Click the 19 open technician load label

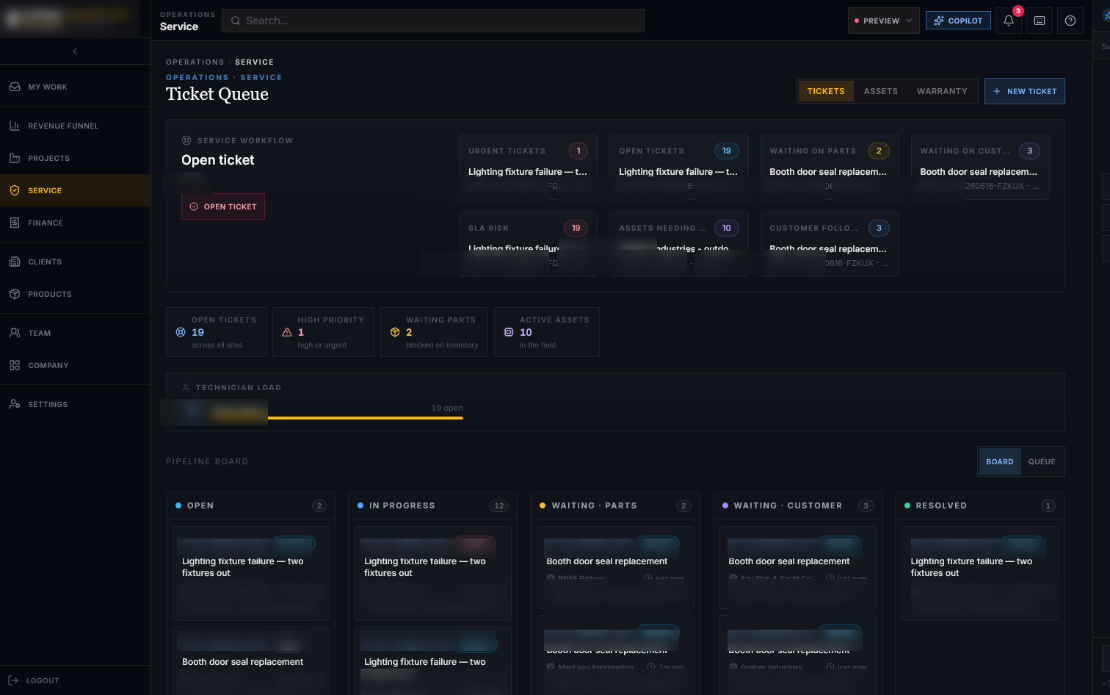(447, 408)
